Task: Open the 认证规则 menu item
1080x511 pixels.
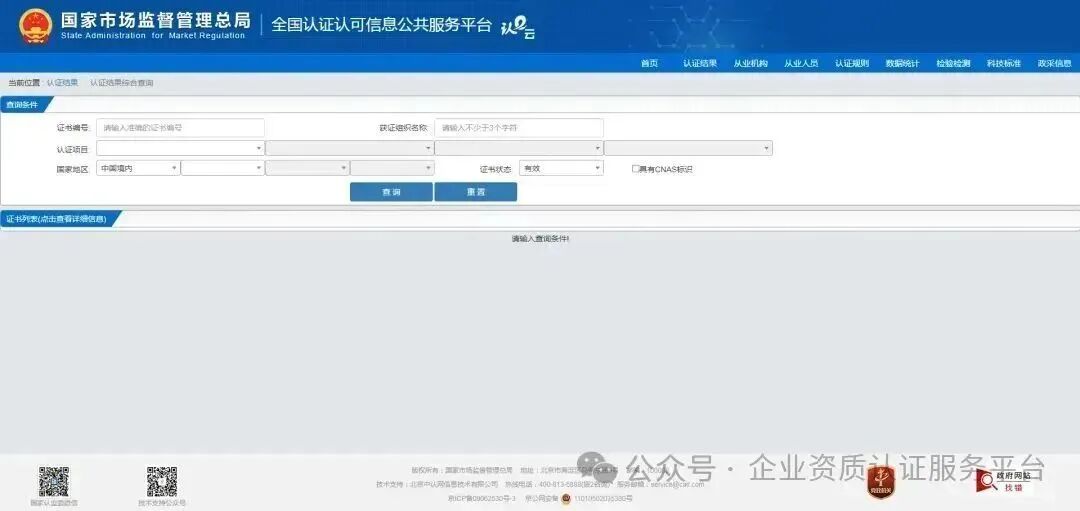Action: point(852,63)
